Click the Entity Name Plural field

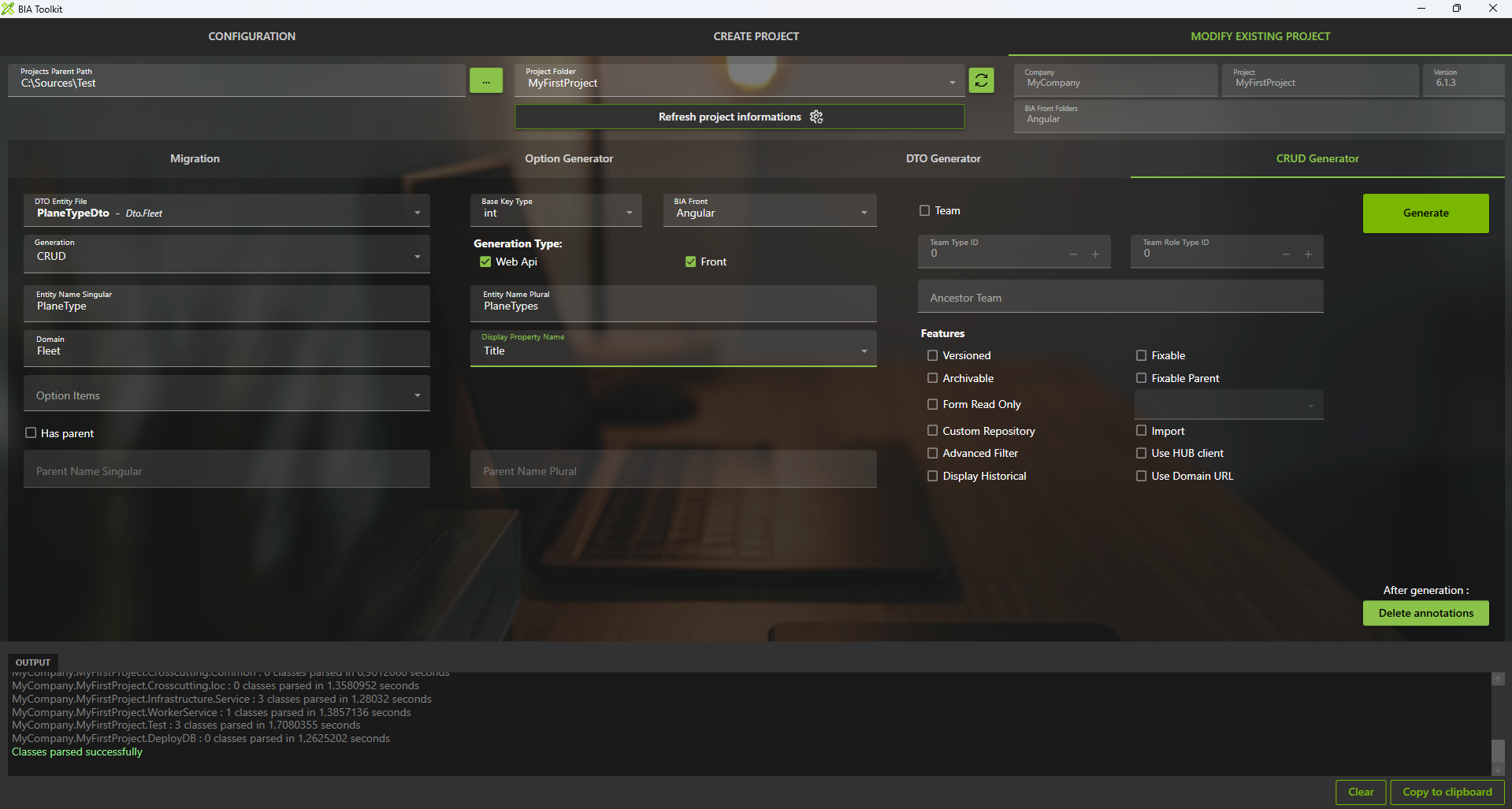click(x=674, y=303)
